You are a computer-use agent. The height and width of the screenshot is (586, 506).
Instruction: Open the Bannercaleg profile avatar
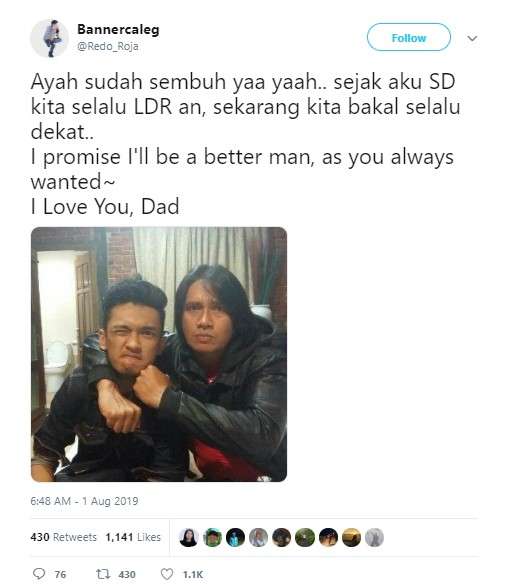pyautogui.click(x=49, y=38)
